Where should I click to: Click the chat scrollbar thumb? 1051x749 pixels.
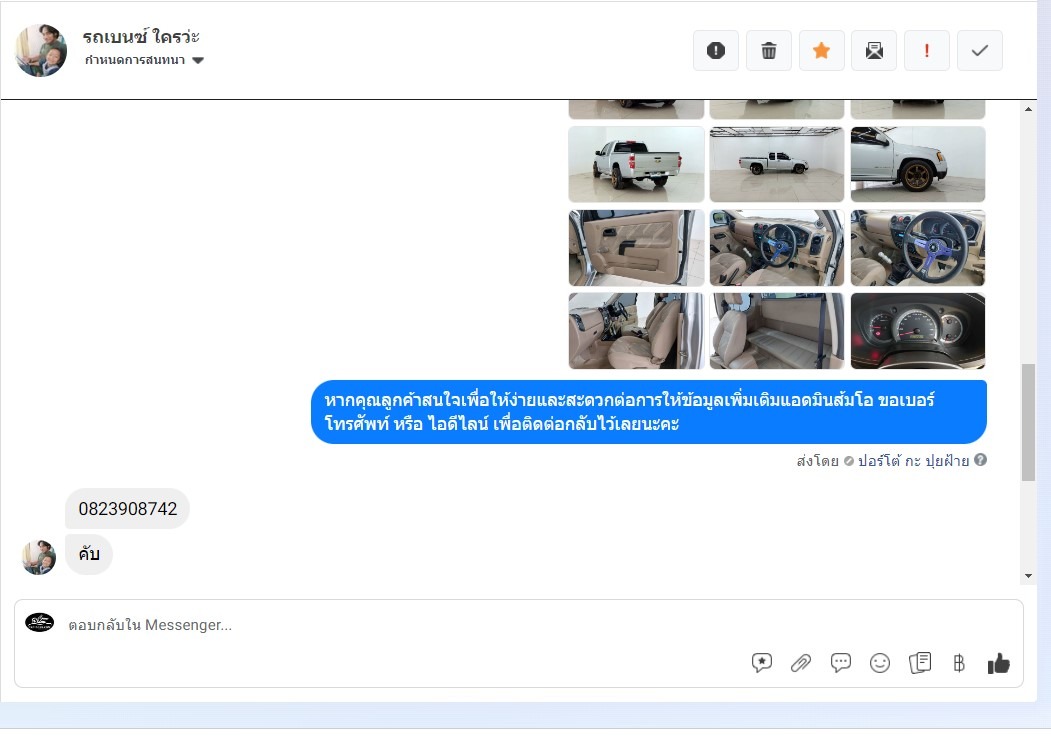point(1028,422)
